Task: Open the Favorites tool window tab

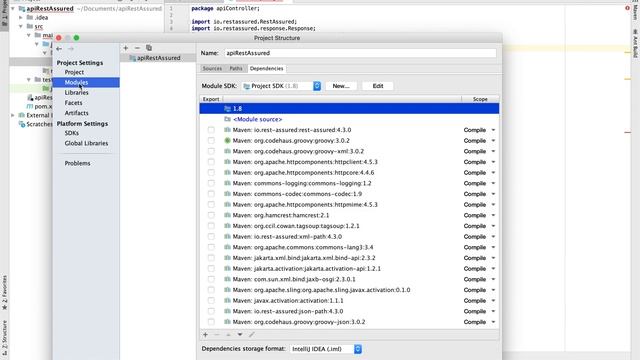Action: click(4, 292)
